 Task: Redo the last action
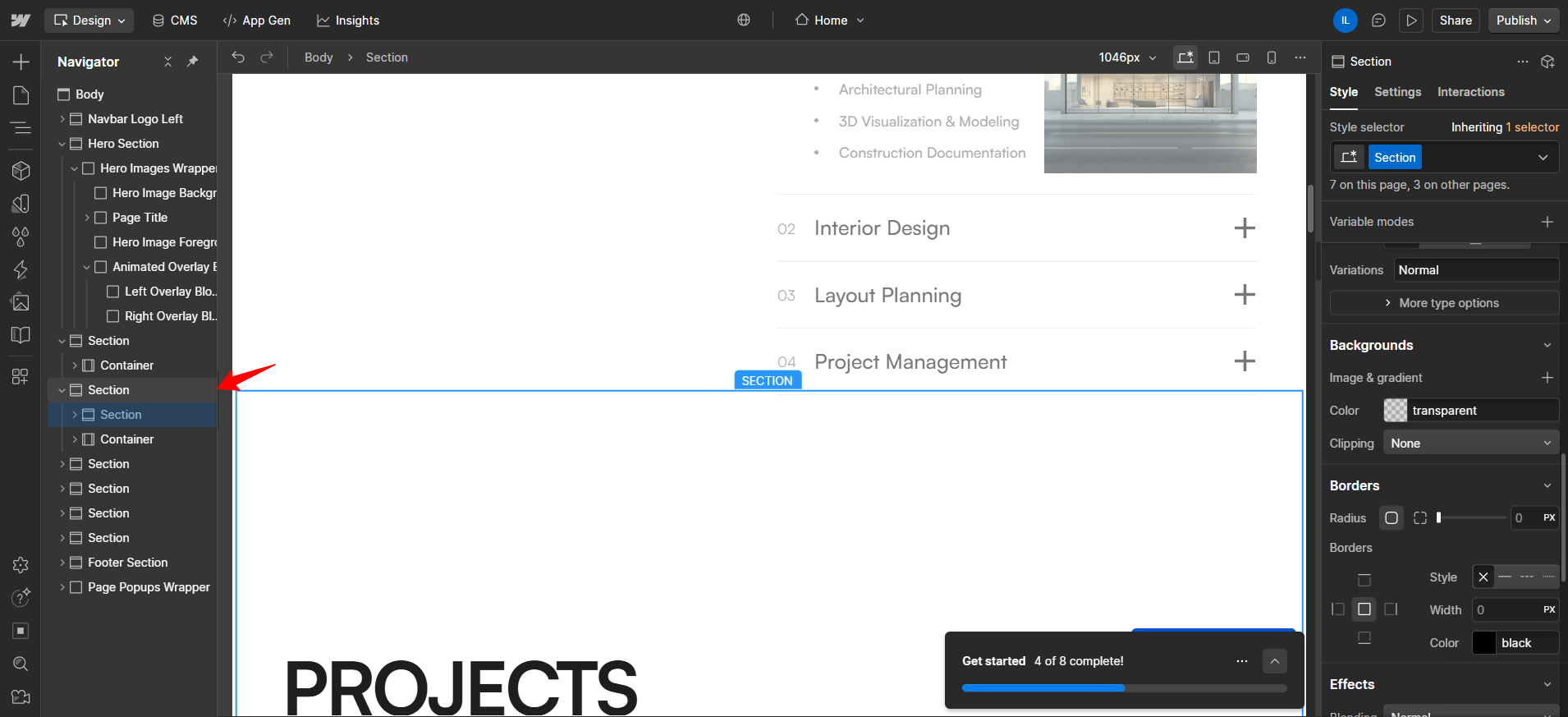click(267, 57)
